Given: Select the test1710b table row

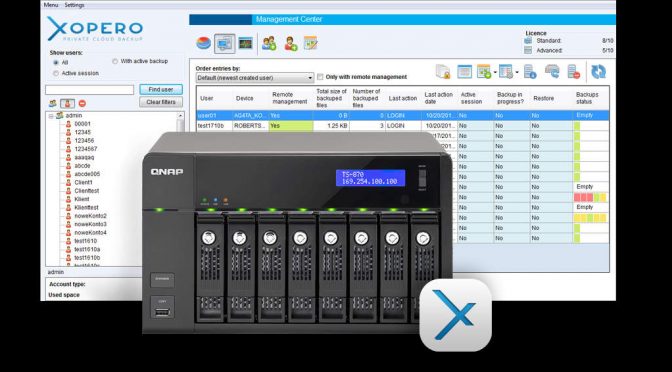Looking at the screenshot, I should 402,126.
